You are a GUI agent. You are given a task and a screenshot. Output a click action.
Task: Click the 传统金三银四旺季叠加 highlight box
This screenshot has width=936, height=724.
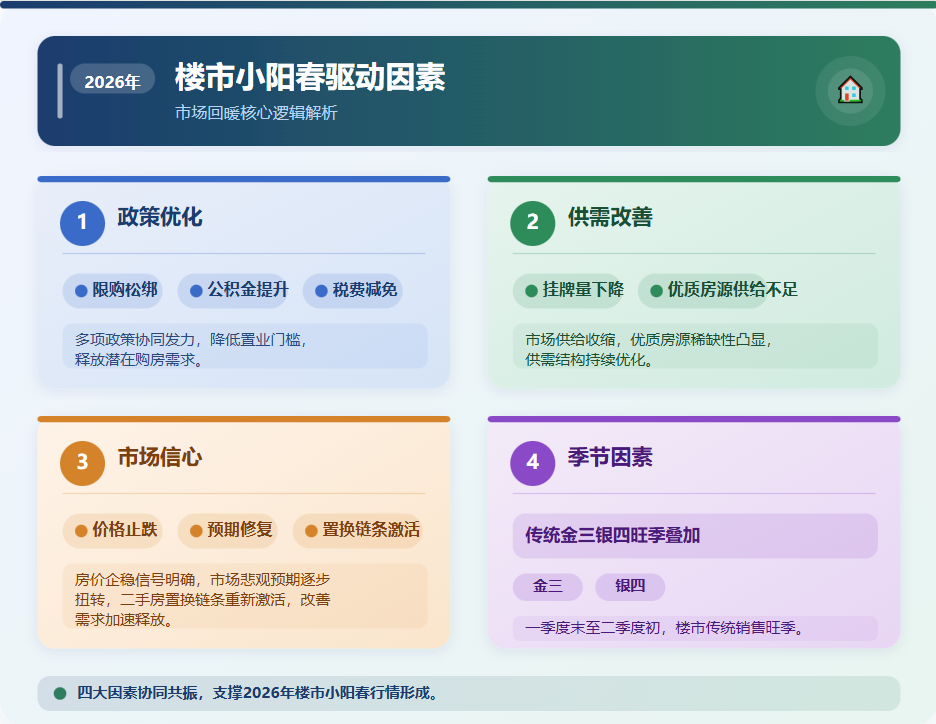tap(695, 535)
